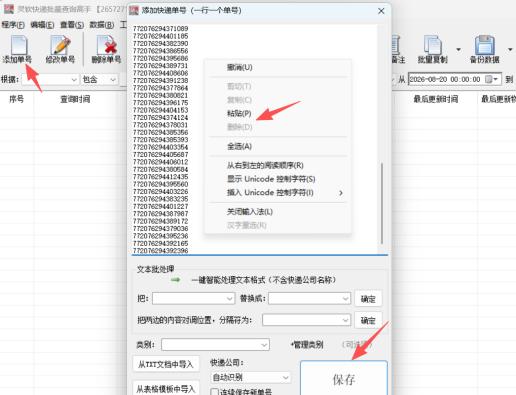This screenshot has width=516, height=395.
Task: Click 确定 next to 分隔符为 field
Action: pyautogui.click(x=368, y=320)
